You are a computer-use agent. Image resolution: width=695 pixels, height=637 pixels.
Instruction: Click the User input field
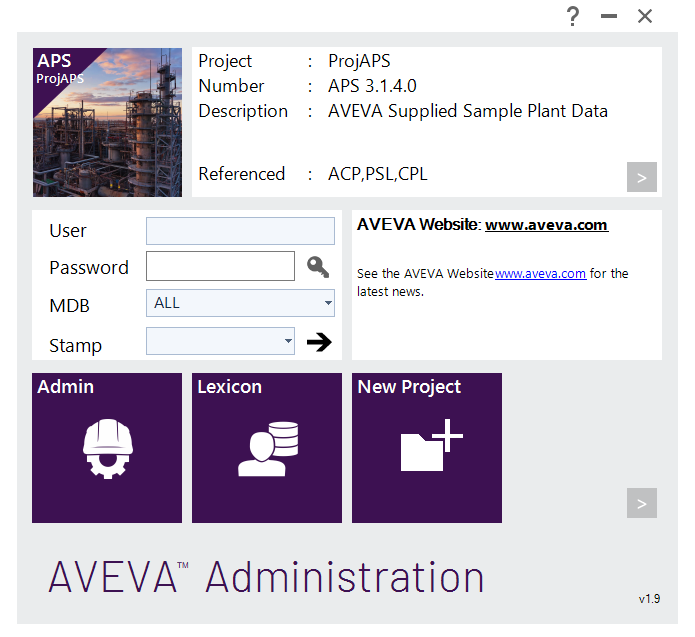[240, 231]
